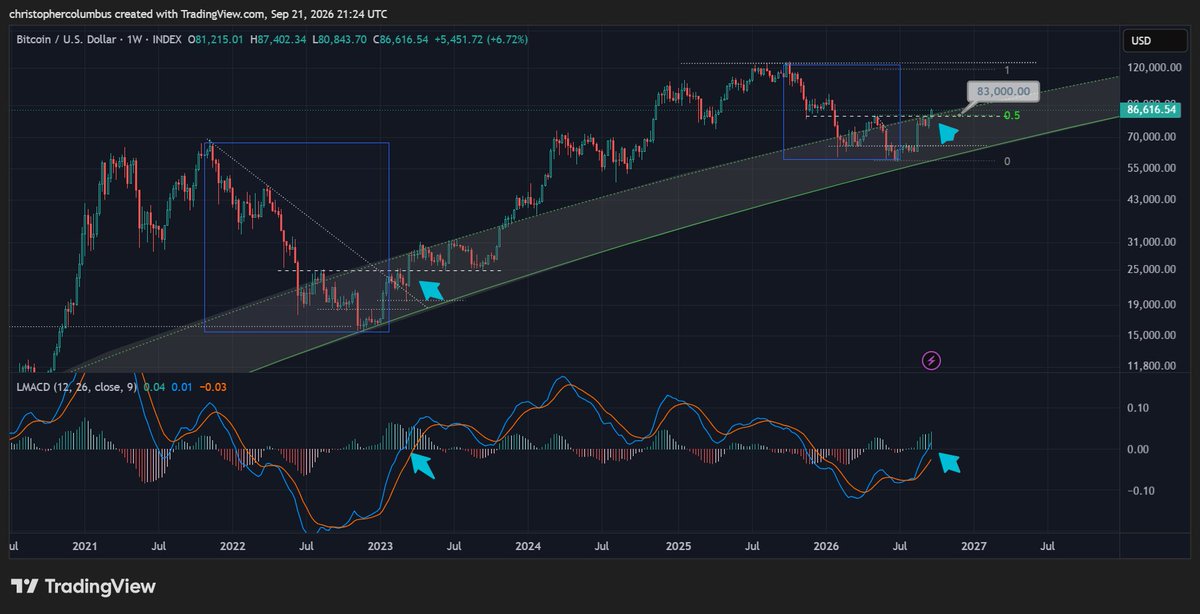
Task: Click -0.10 on the LMACD scale
Action: click(1142, 490)
